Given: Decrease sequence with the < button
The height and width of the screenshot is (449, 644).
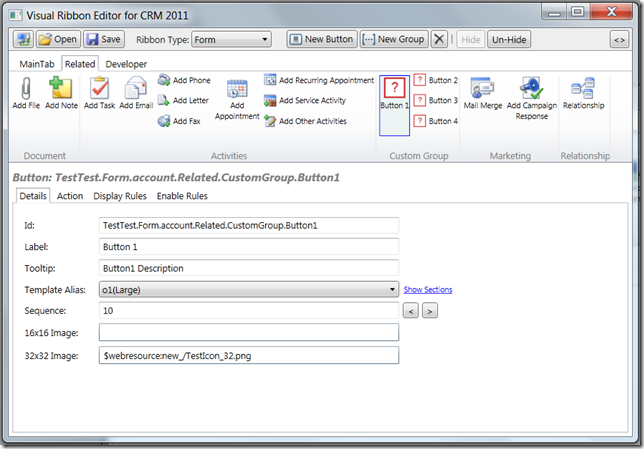Looking at the screenshot, I should click(411, 311).
